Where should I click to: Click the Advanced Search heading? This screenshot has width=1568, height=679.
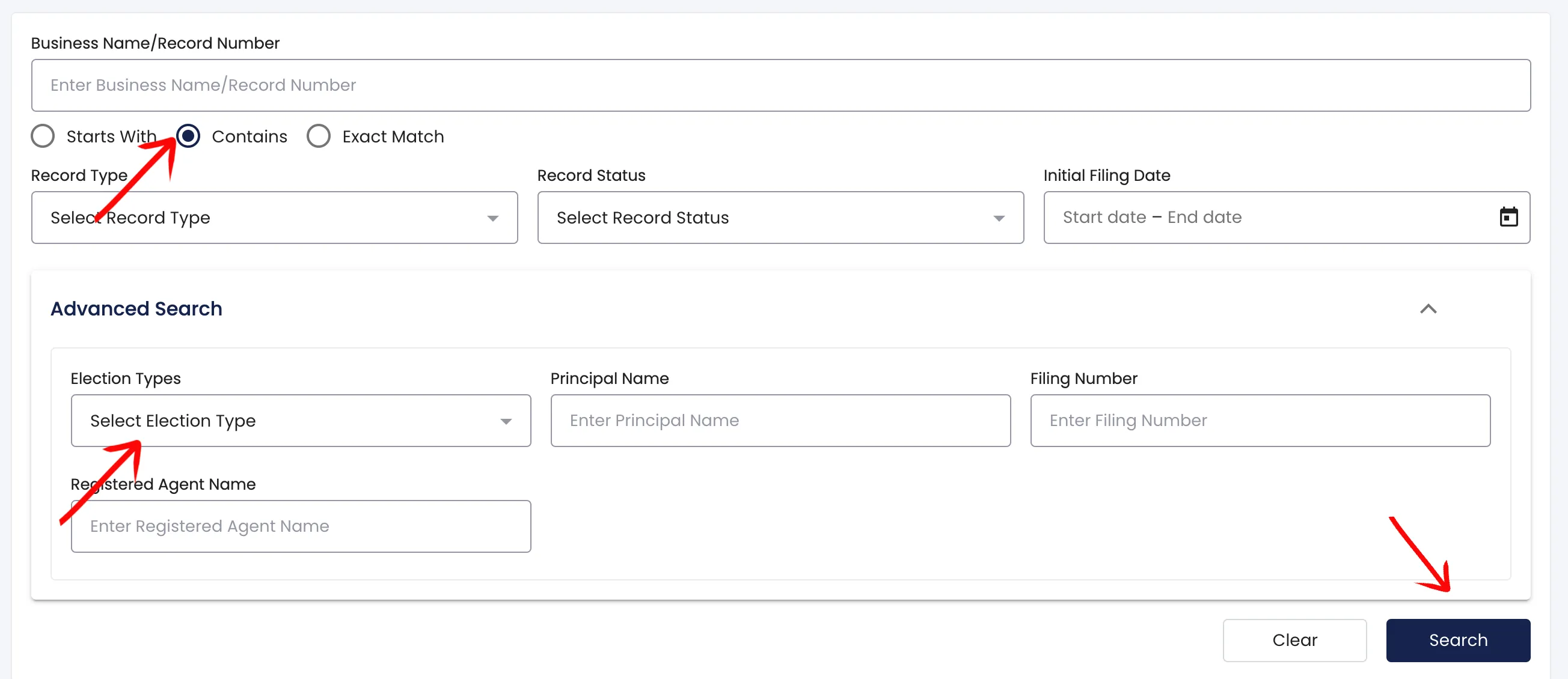[x=136, y=309]
